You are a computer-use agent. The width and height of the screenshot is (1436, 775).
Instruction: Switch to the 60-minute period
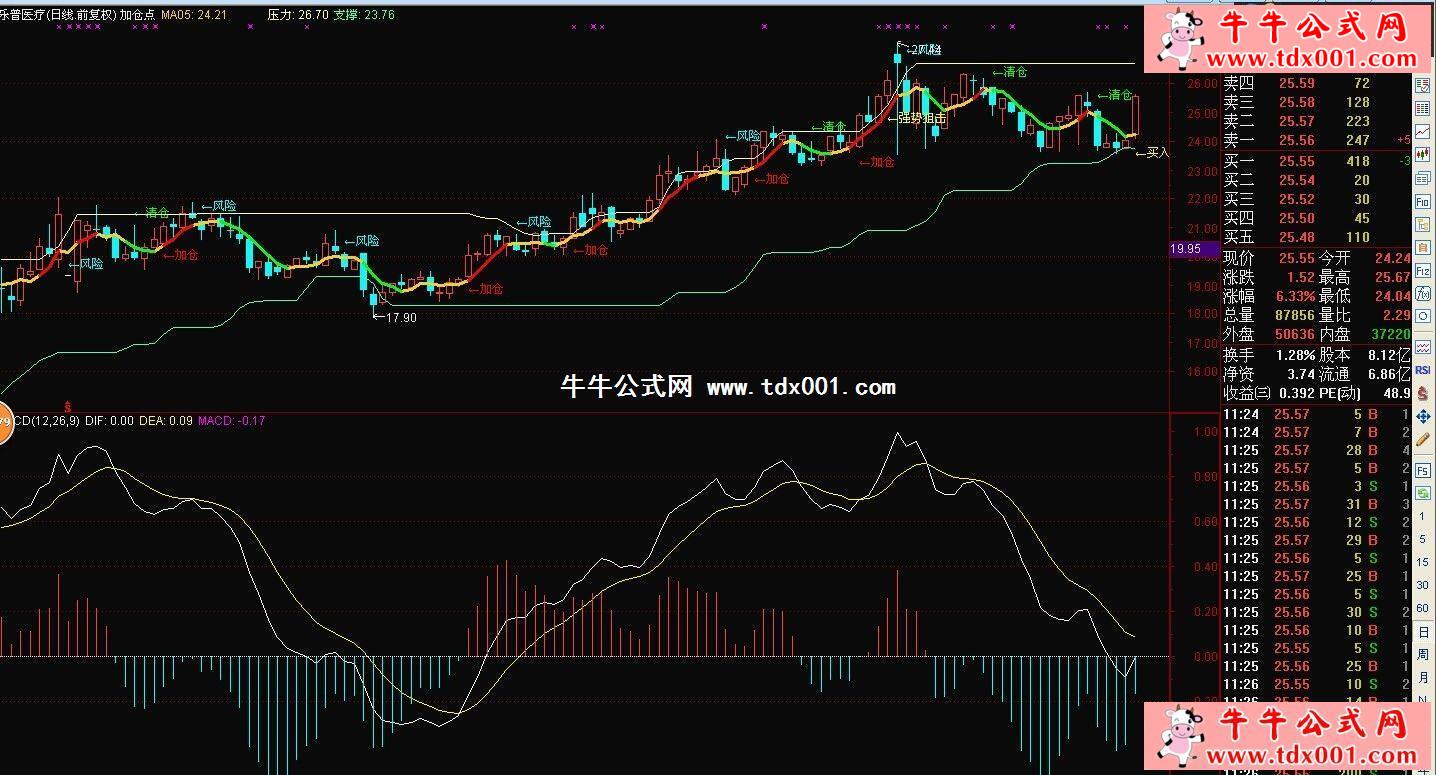click(1422, 608)
